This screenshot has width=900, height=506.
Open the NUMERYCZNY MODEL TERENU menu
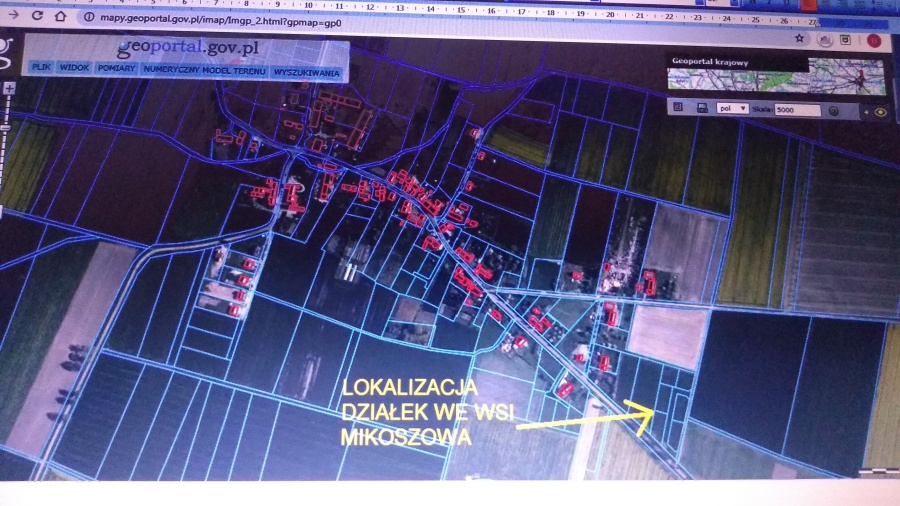tap(204, 70)
